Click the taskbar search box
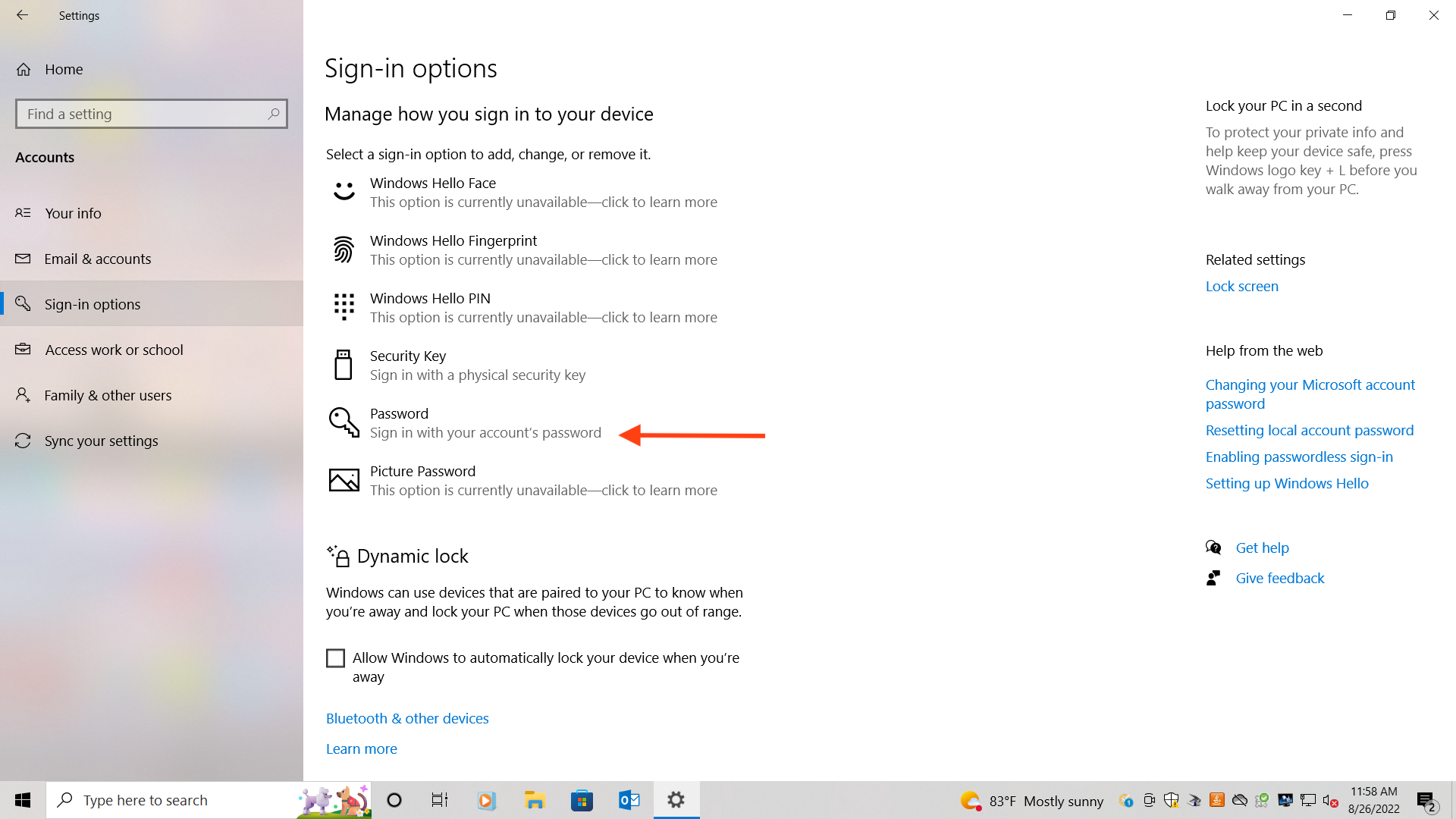1456x819 pixels. point(209,800)
